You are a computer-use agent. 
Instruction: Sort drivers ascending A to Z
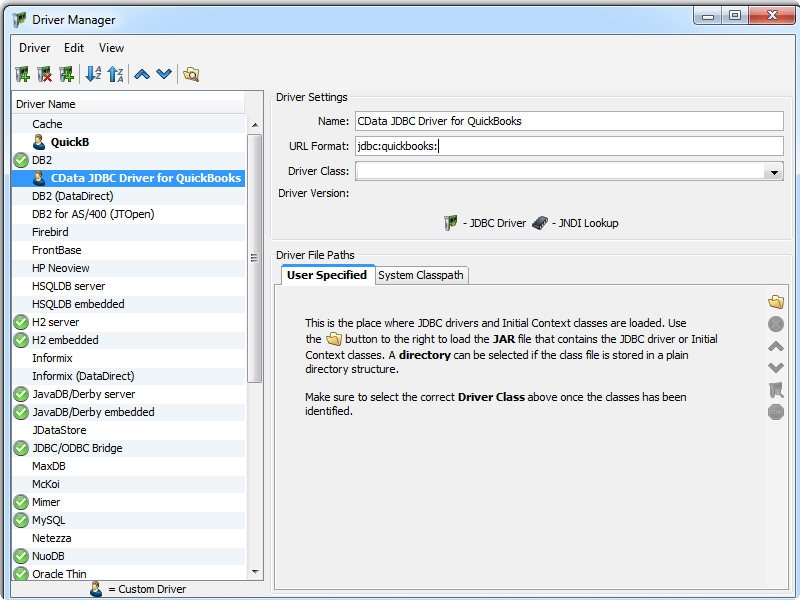click(93, 74)
